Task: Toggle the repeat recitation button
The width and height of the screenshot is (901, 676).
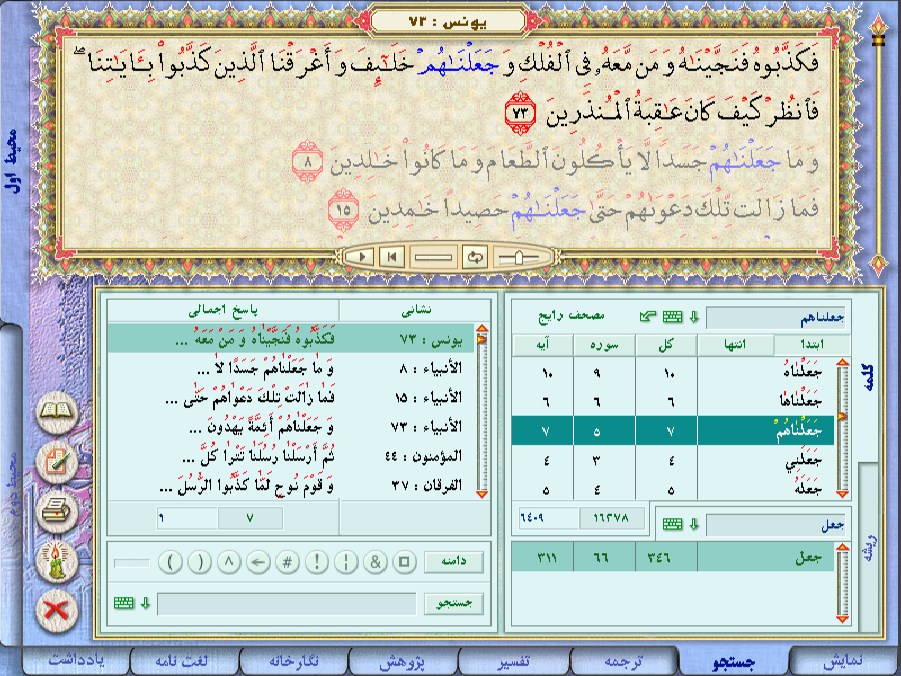Action: [475, 257]
